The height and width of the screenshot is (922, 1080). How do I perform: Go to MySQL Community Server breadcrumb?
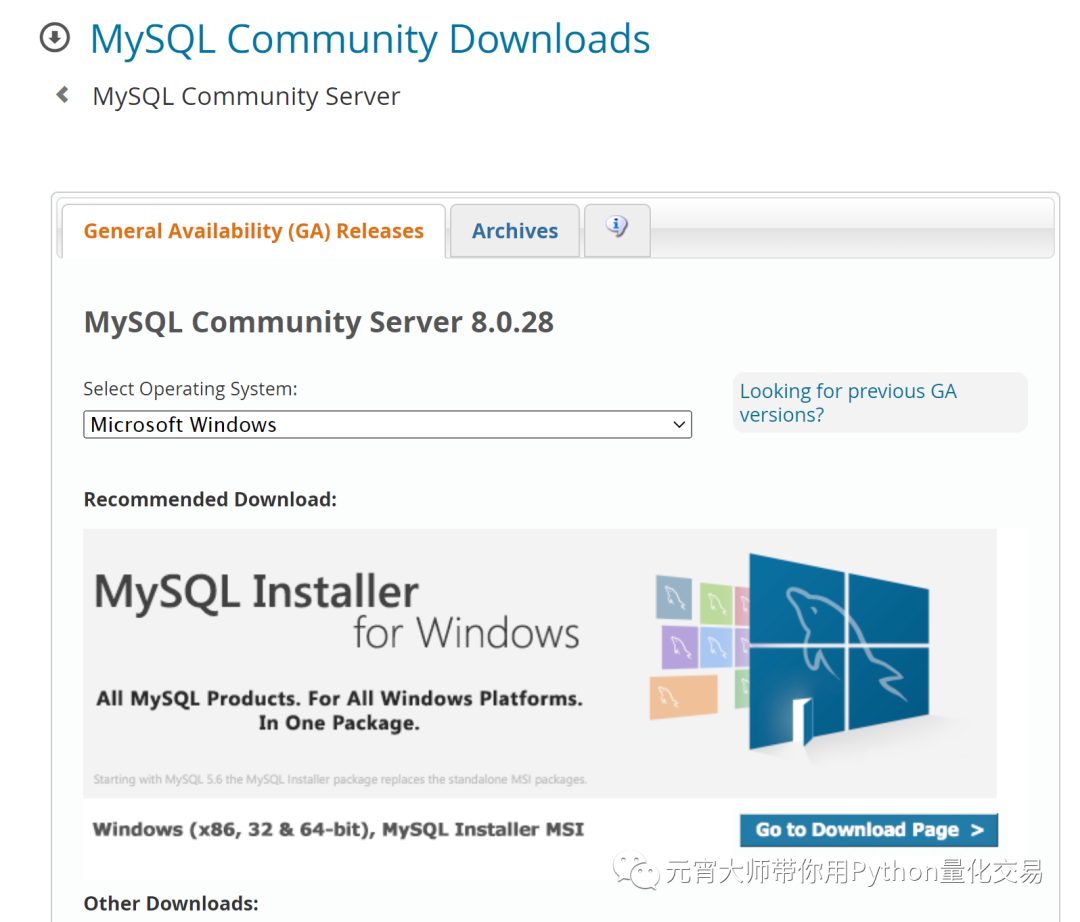pyautogui.click(x=246, y=96)
